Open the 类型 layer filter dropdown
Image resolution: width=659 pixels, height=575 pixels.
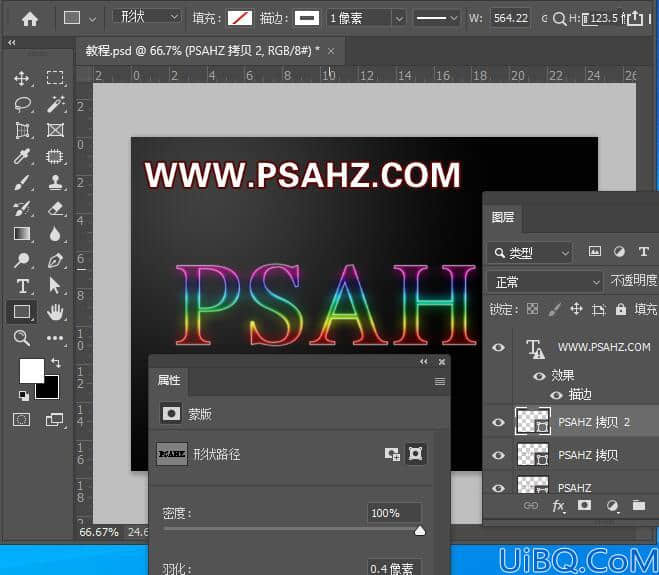pos(530,253)
